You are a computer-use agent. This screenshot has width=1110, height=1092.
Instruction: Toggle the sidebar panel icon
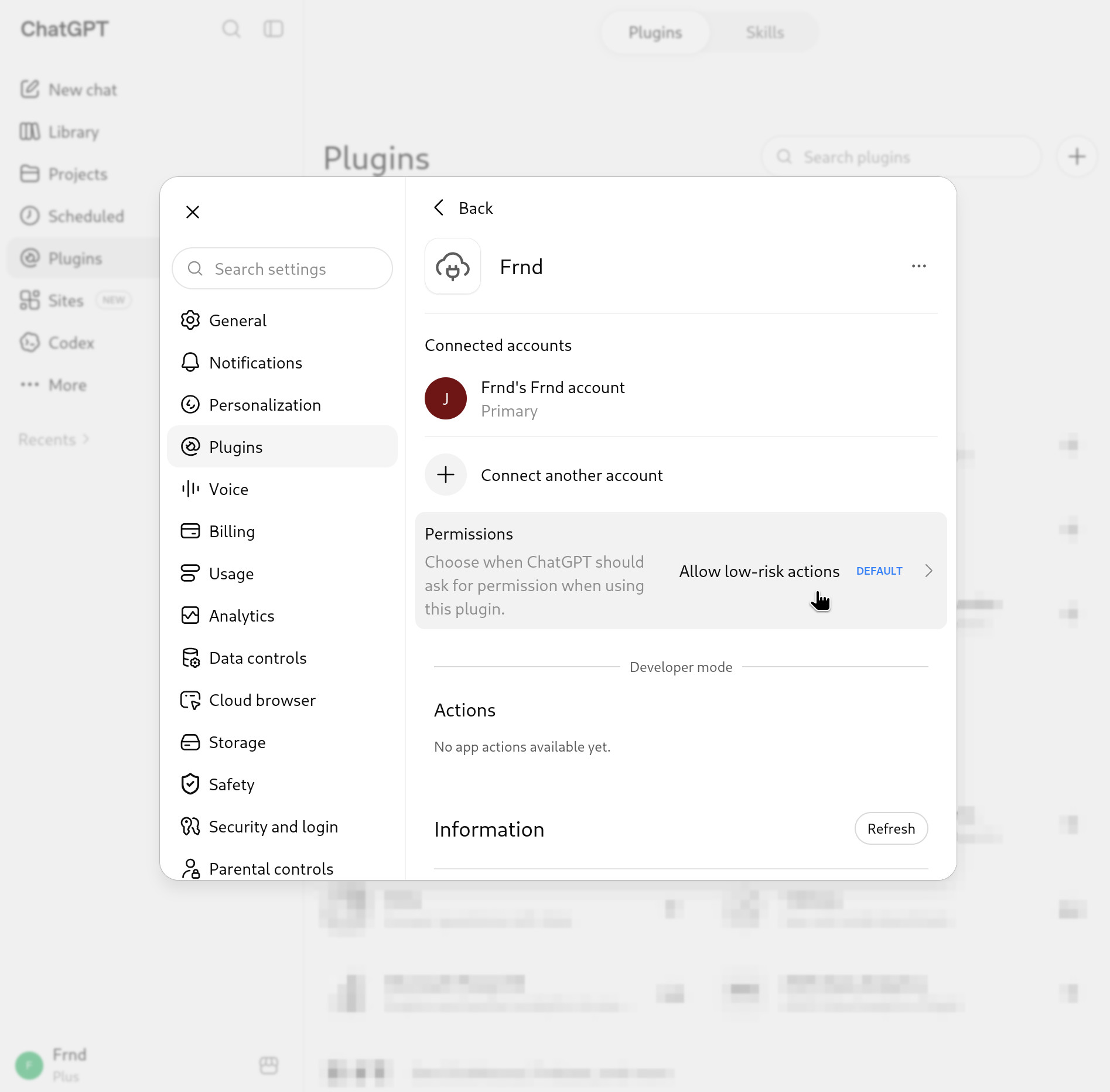tap(274, 29)
